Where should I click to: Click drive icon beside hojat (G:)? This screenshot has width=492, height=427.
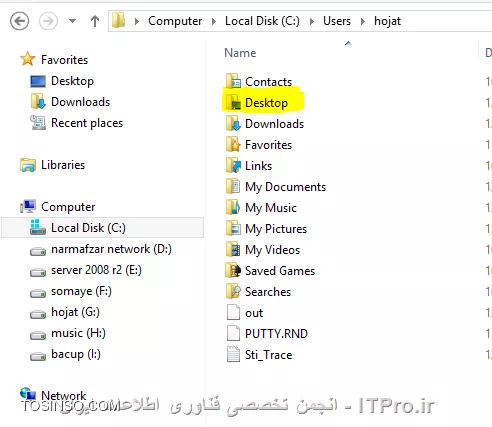pos(38,314)
